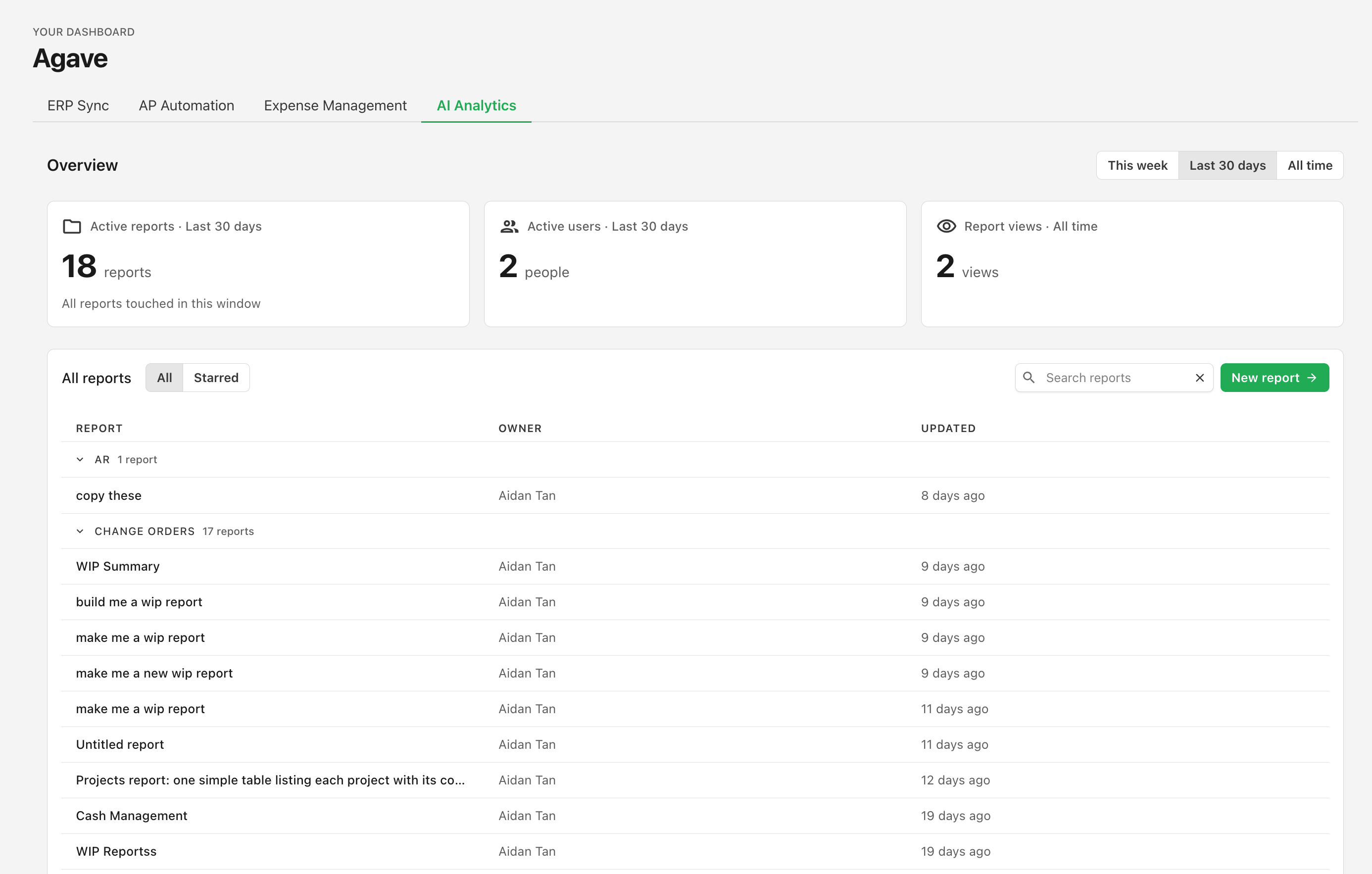Click the Overview heading
1372x874 pixels.
(82, 165)
